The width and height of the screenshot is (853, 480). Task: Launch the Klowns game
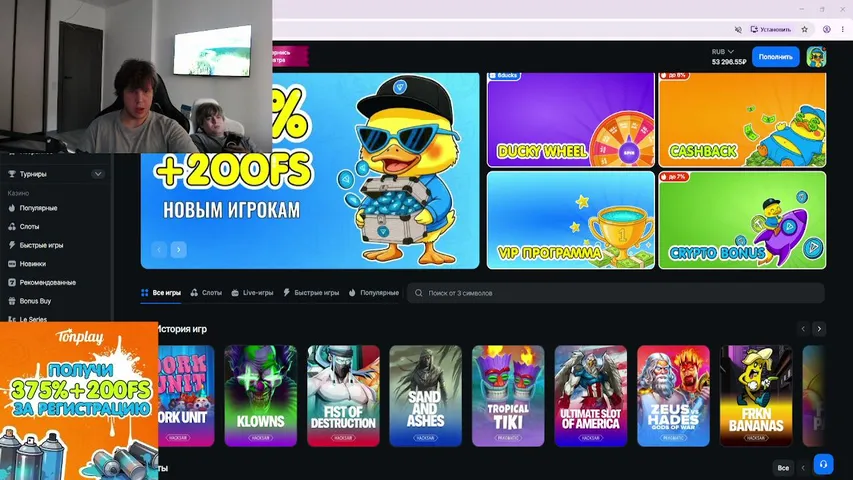[261, 396]
